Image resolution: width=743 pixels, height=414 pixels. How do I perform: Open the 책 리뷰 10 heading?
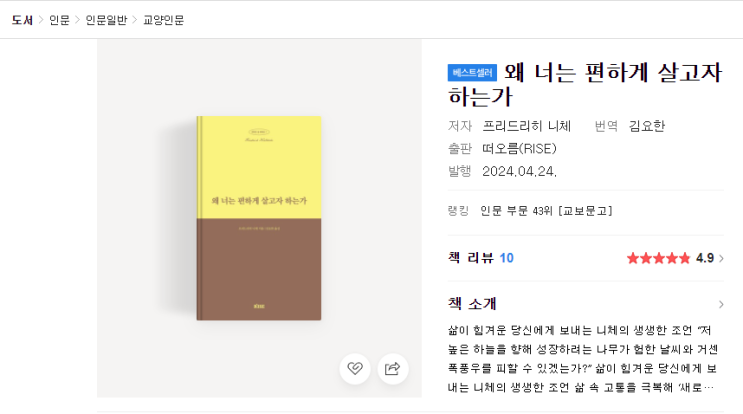(x=481, y=258)
